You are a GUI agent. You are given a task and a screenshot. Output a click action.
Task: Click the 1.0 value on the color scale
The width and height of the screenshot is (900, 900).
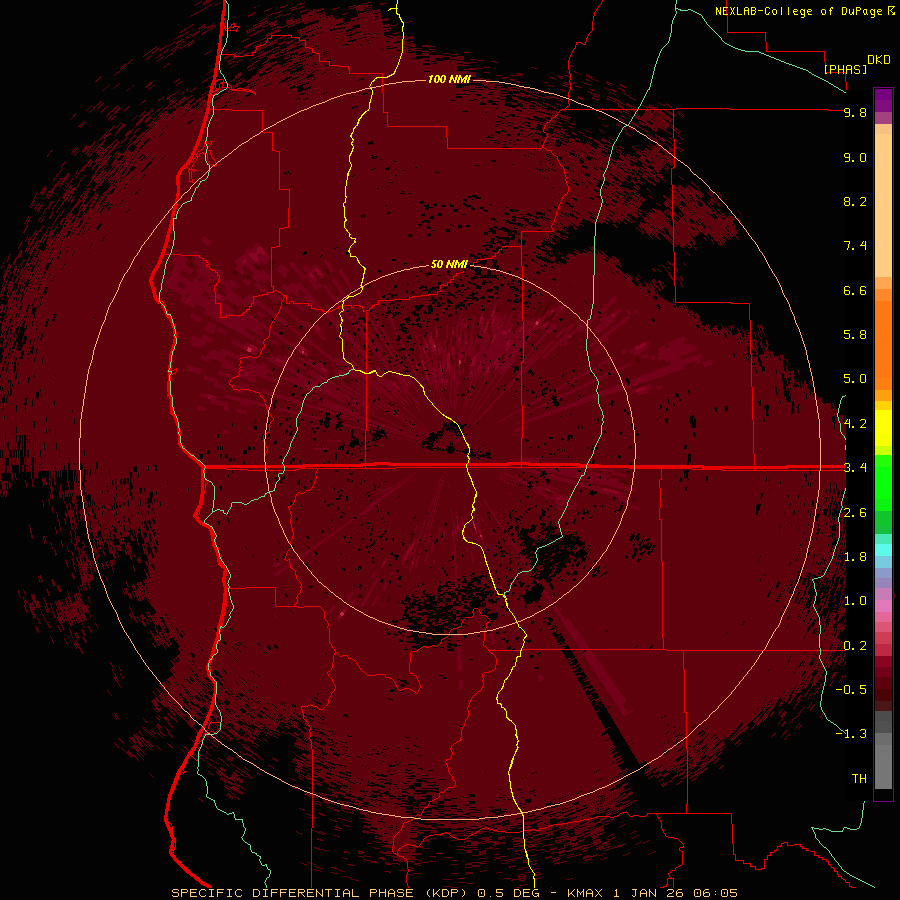click(855, 601)
